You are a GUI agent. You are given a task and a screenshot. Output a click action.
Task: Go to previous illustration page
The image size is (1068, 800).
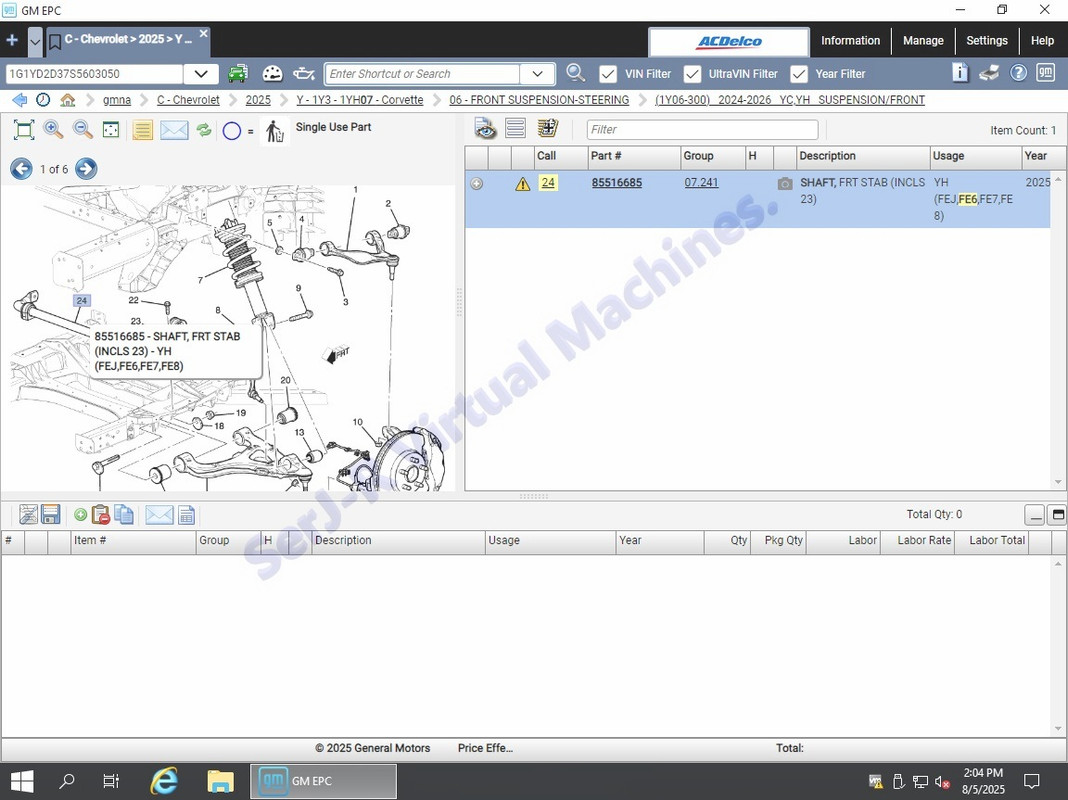click(x=21, y=169)
